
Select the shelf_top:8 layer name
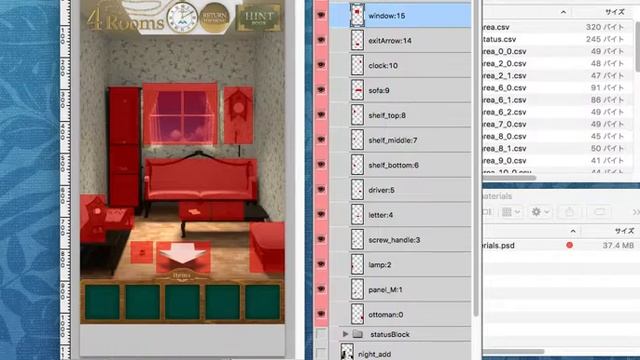point(387,116)
